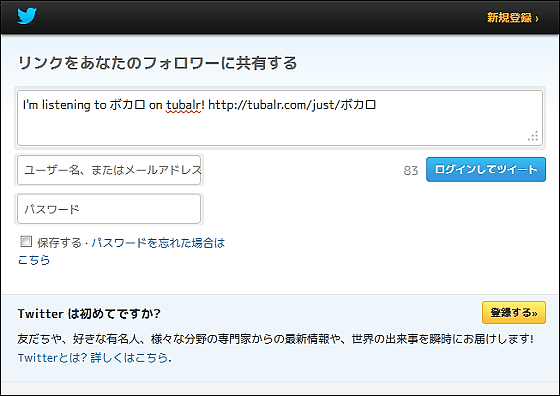Open パスワードを忘れた場合はこちら link
This screenshot has height=396, width=560.
coord(158,243)
